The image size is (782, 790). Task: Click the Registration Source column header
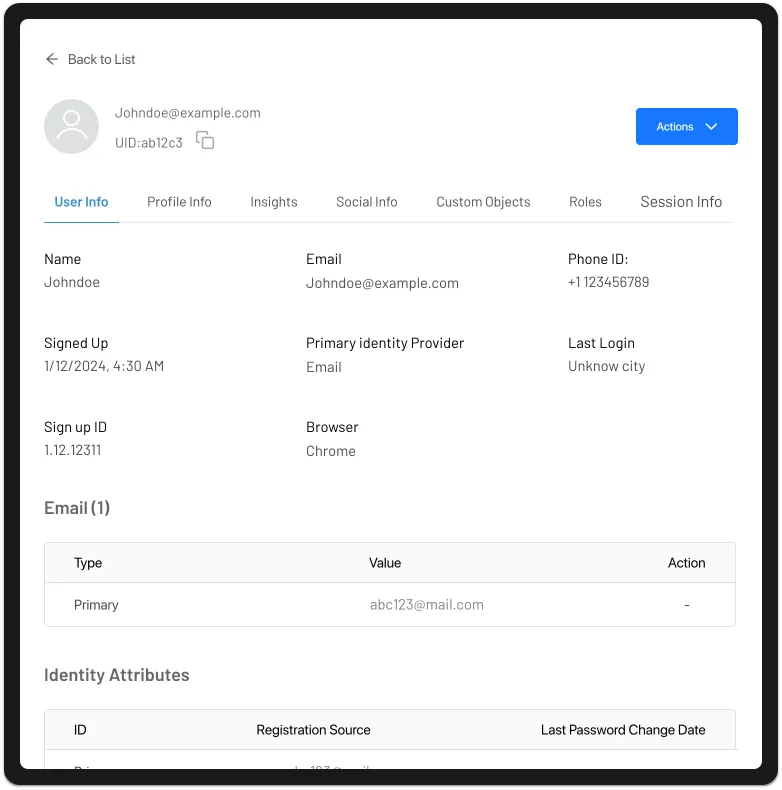coord(313,730)
